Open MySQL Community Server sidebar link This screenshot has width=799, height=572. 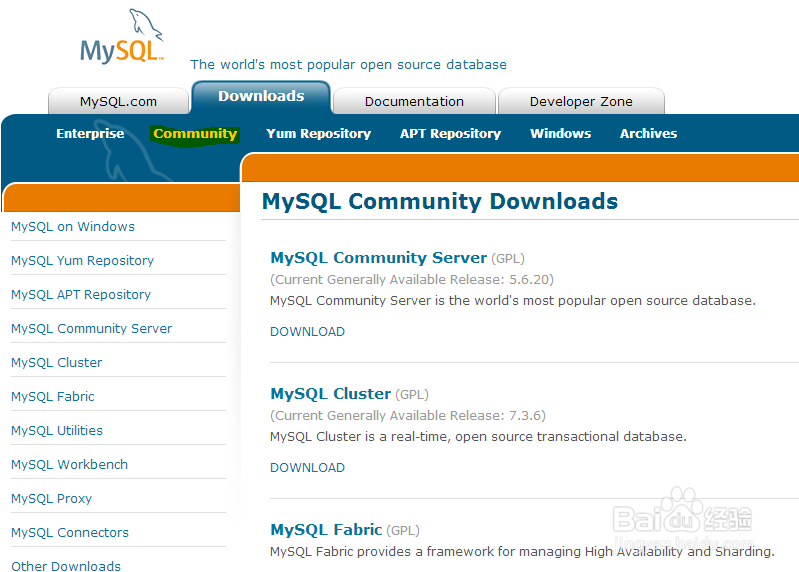[x=92, y=329]
